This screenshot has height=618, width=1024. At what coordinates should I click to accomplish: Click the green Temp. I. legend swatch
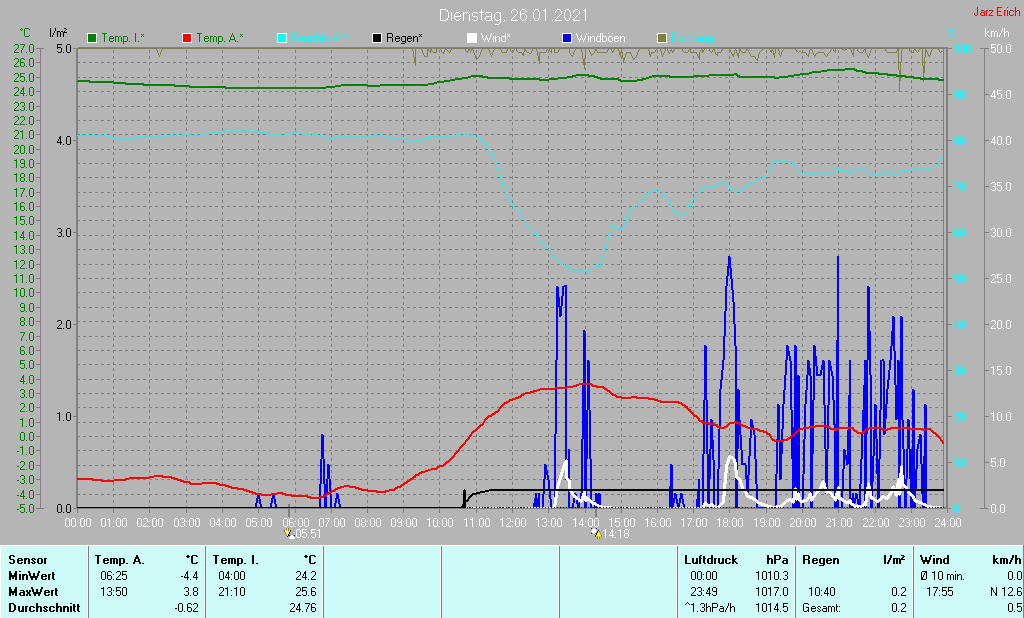point(92,38)
